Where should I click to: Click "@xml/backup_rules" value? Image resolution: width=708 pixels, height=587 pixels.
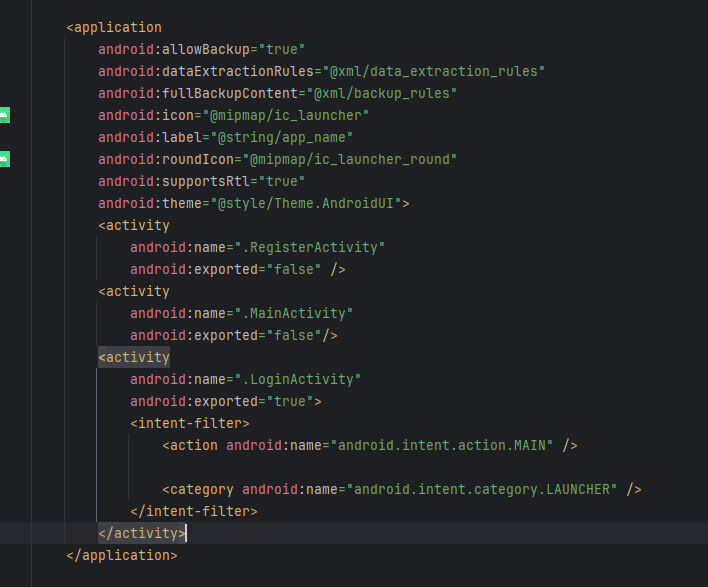coord(382,93)
